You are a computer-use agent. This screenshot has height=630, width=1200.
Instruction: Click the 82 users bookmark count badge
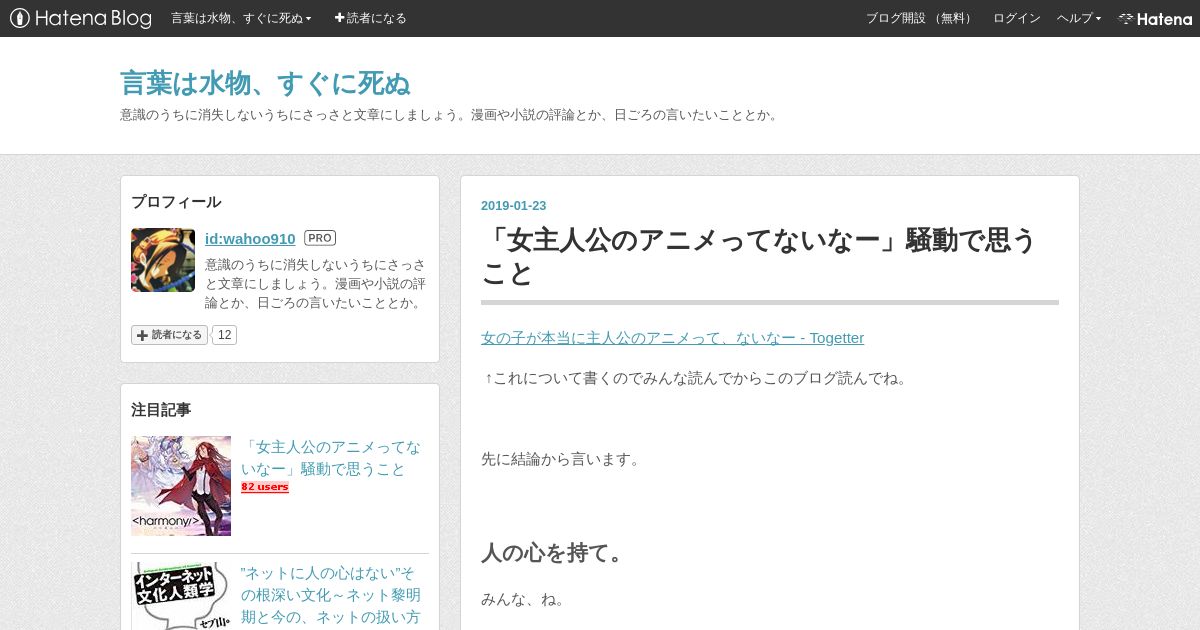pos(265,487)
